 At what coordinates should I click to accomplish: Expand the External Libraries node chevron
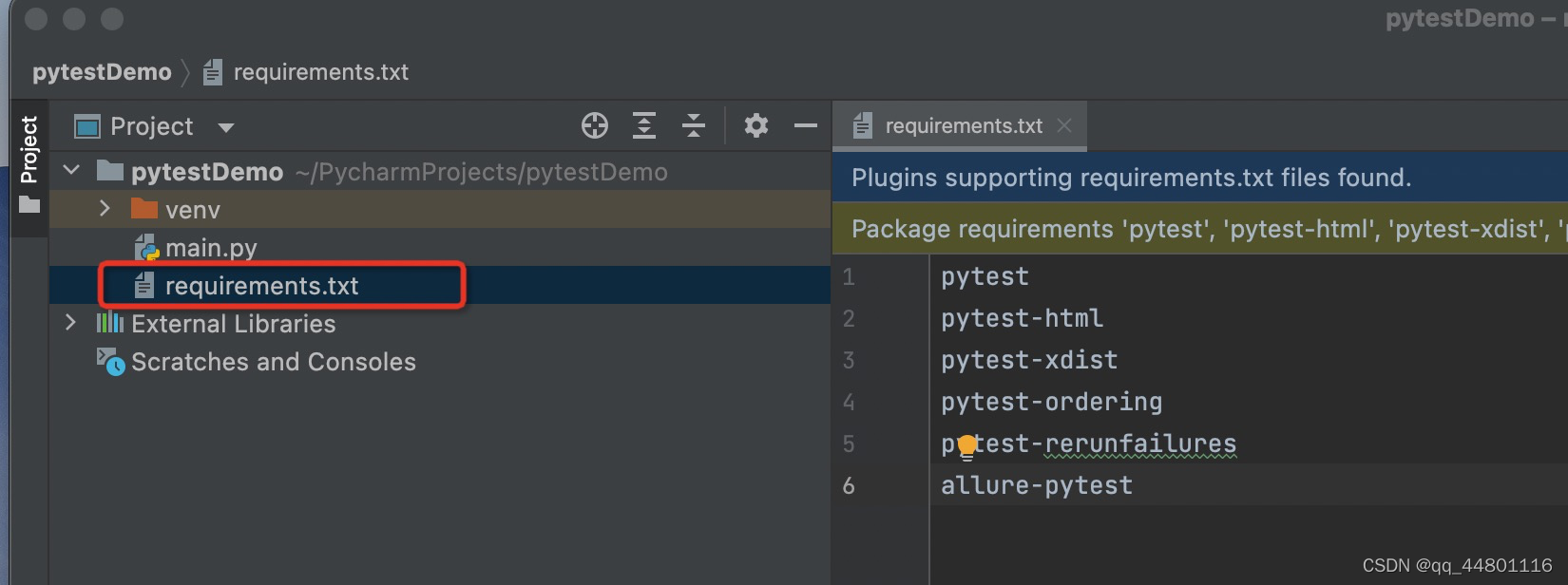(x=70, y=323)
